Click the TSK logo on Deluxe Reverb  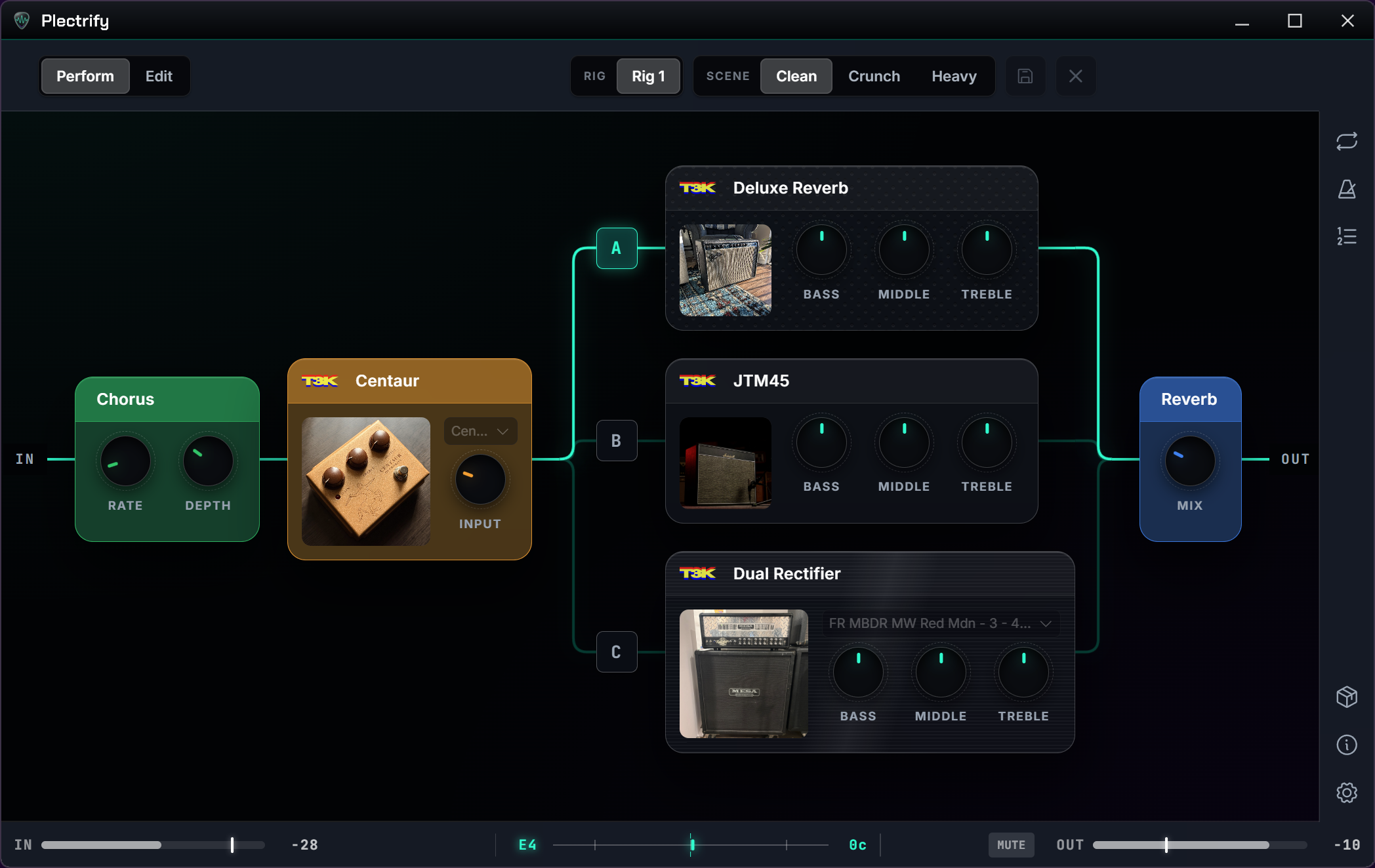[697, 188]
